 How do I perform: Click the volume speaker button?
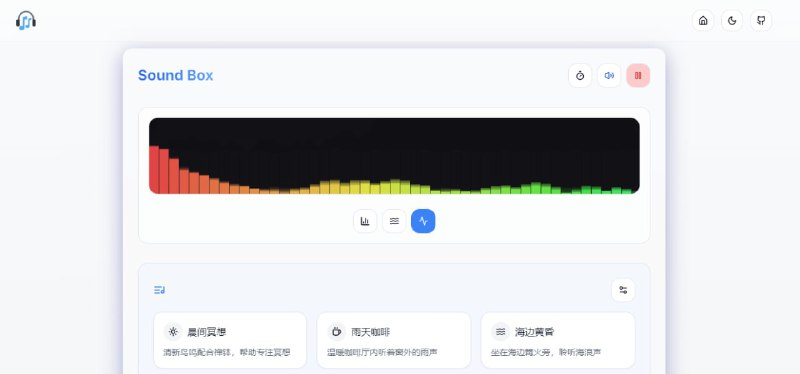609,76
